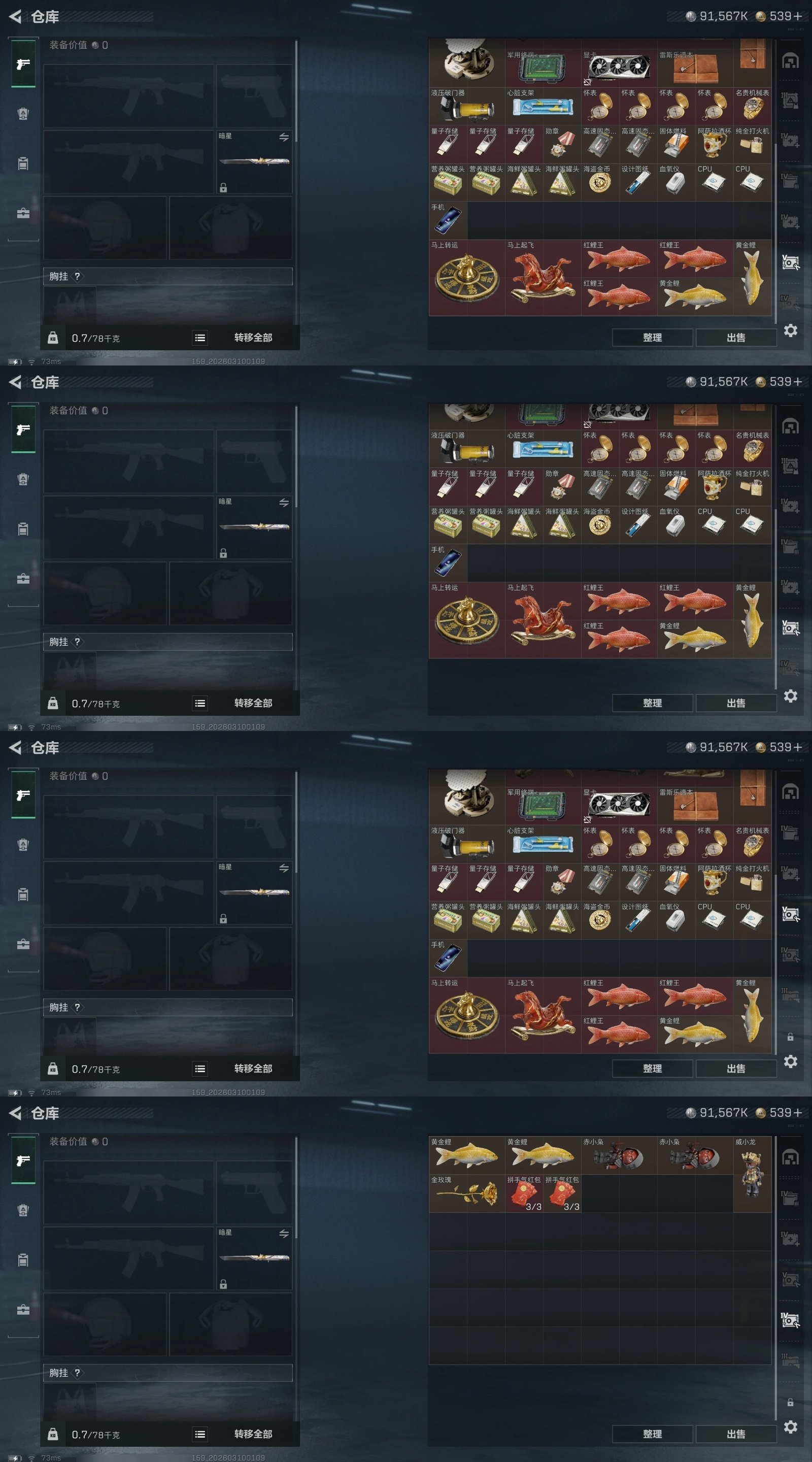Select the 名贵机械表 watch in top panel
The width and height of the screenshot is (812, 1462).
[x=752, y=106]
